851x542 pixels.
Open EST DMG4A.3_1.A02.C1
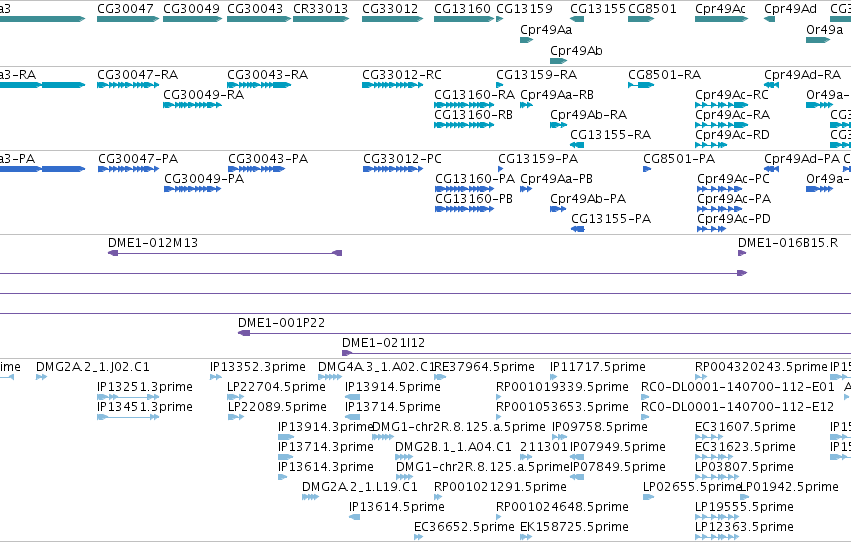[330, 377]
